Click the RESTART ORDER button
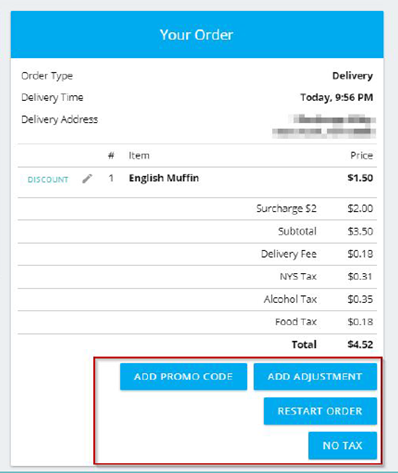 [320, 411]
